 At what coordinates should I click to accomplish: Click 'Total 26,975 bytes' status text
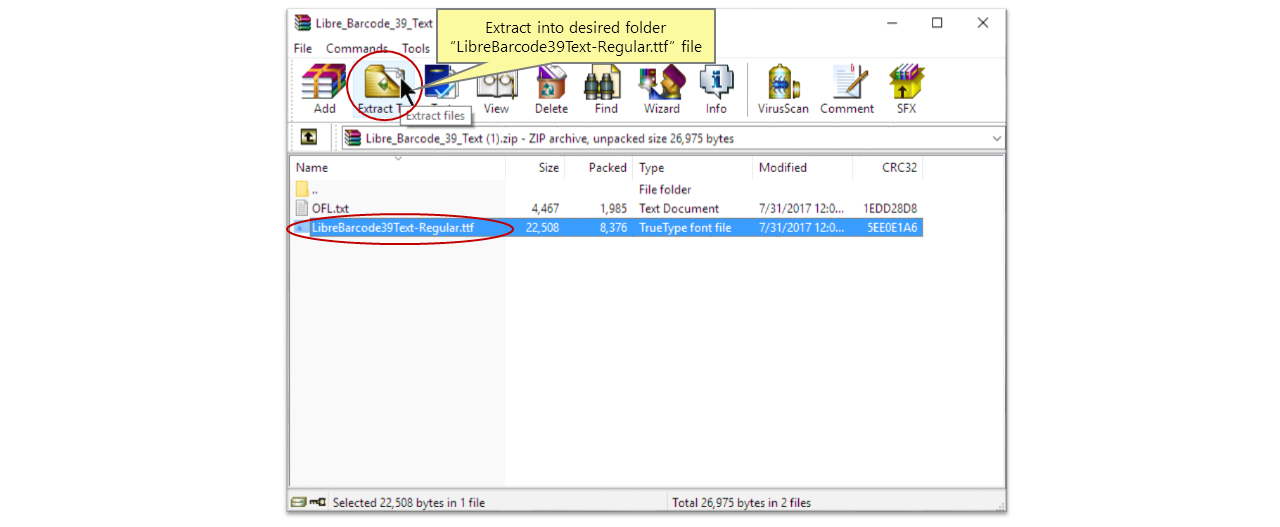(x=741, y=503)
